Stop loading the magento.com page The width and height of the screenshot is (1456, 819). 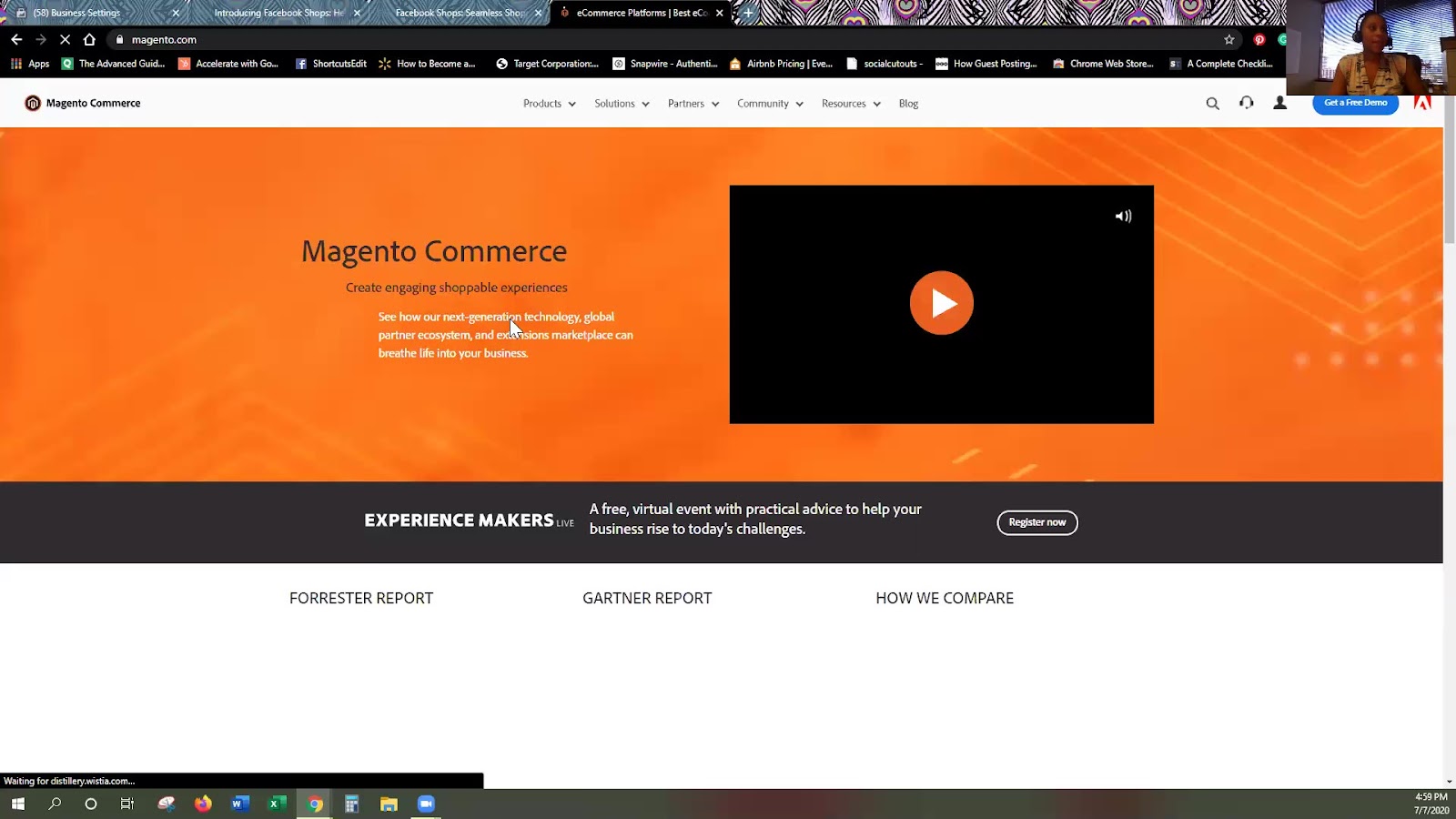[x=65, y=39]
